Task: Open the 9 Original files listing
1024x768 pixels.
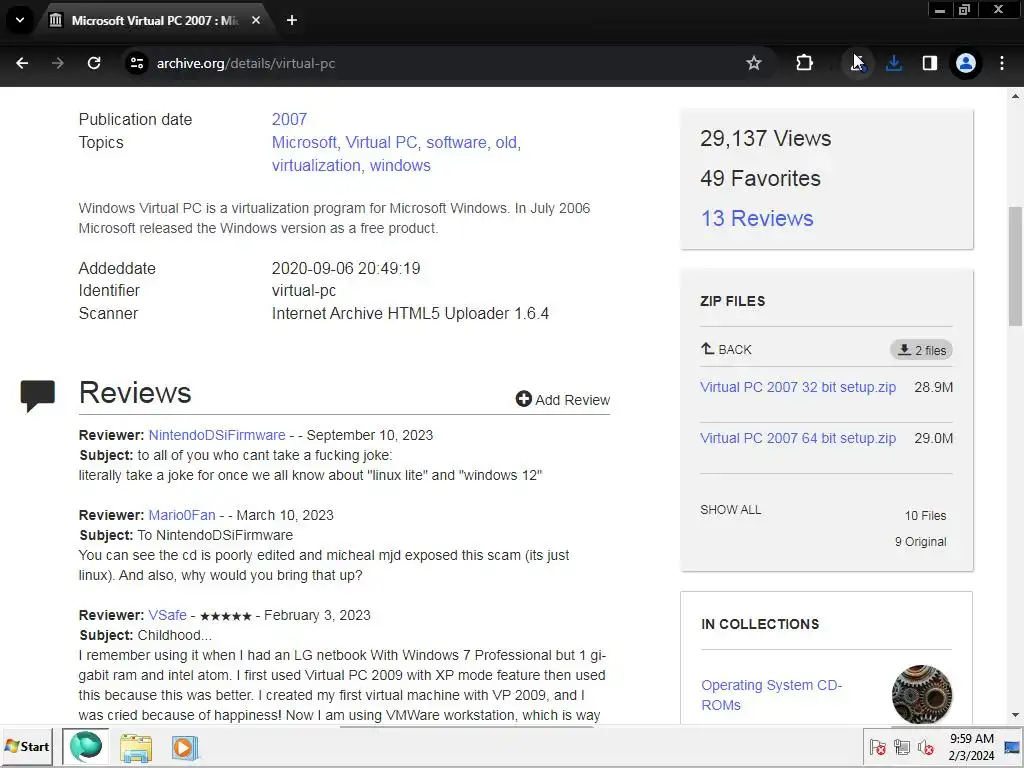Action: point(921,542)
